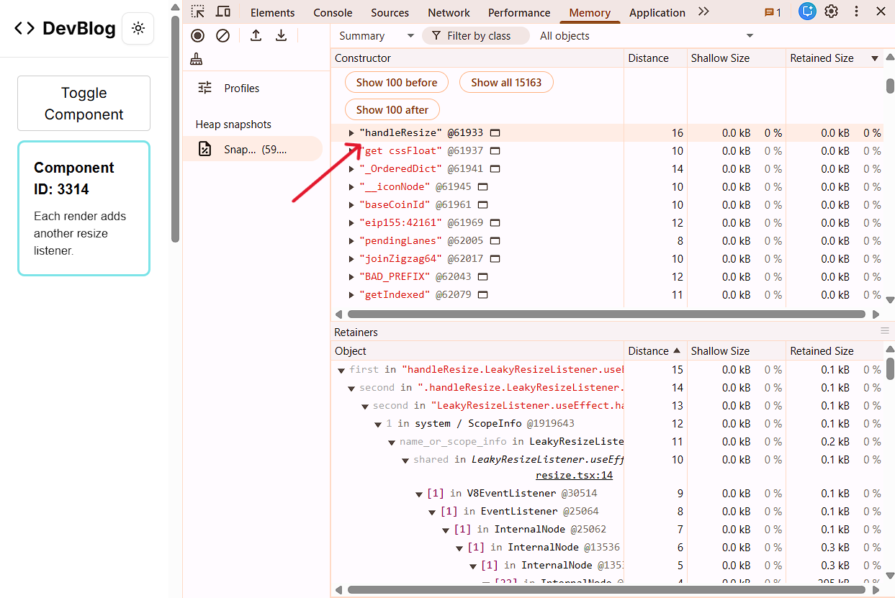Viewport: 895px width, 598px height.
Task: Open DevTools settings gear
Action: click(x=831, y=12)
